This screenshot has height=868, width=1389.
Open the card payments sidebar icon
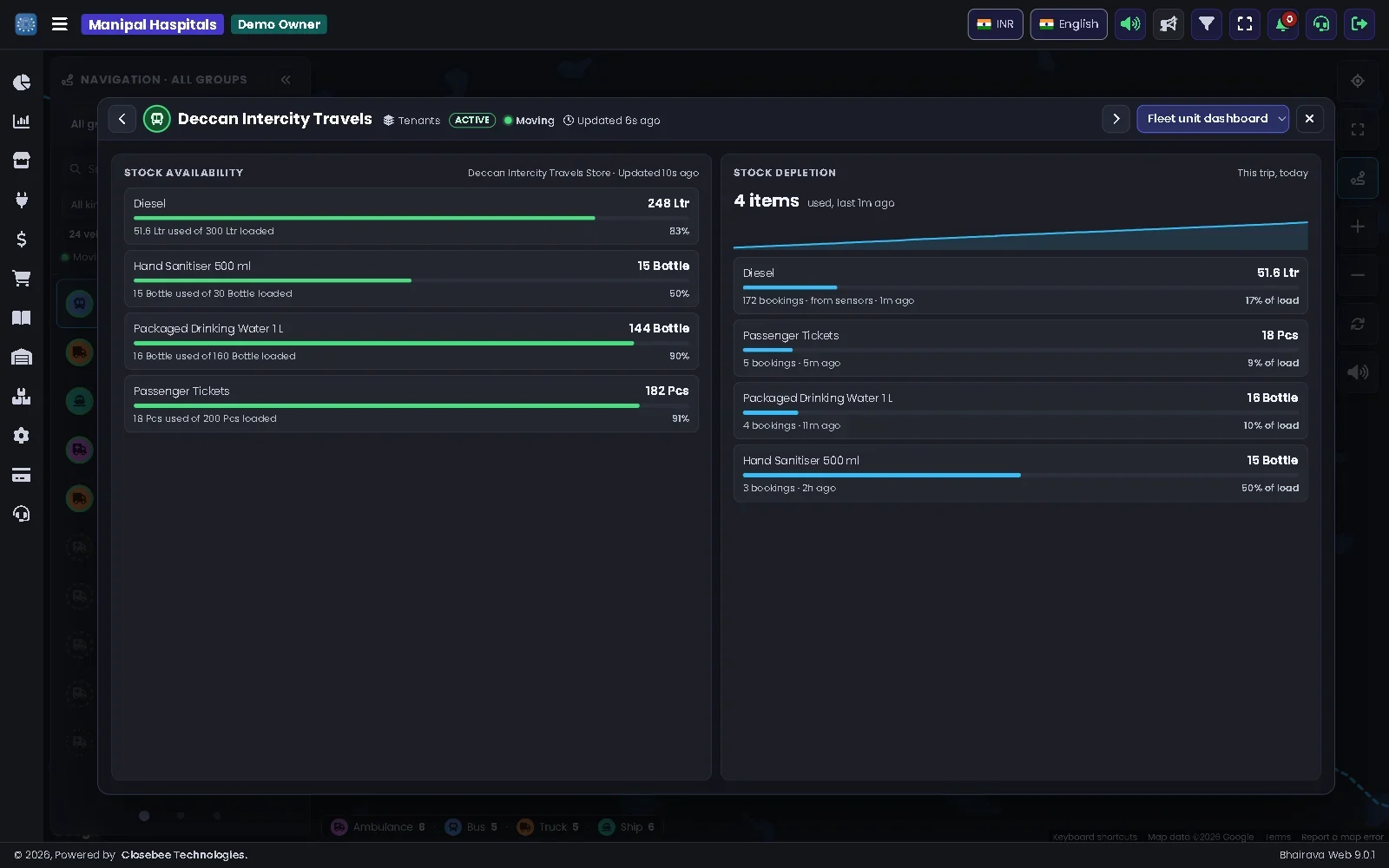pyautogui.click(x=22, y=475)
